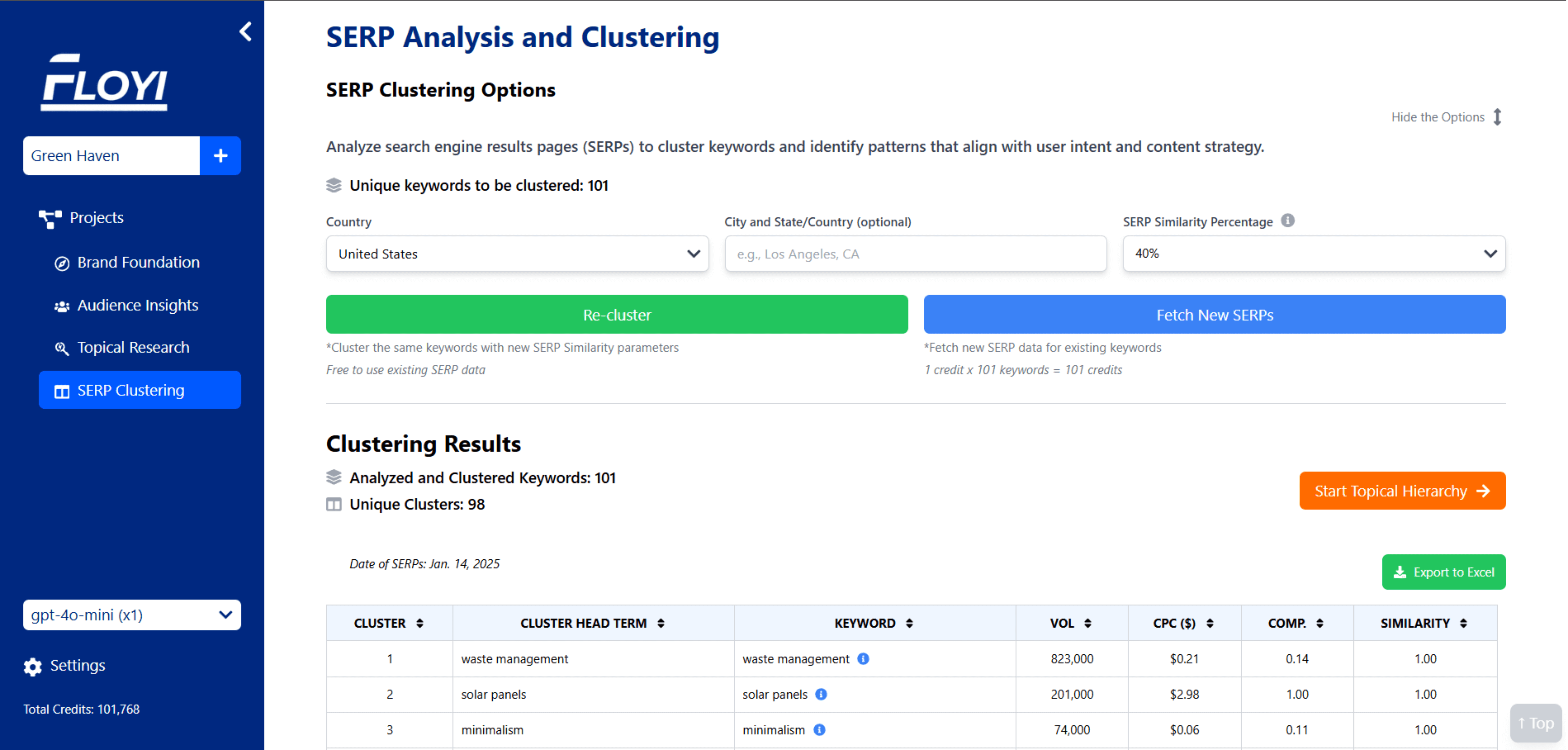Image resolution: width=1568 pixels, height=750 pixels.
Task: Click the Total Credits: 101,768 text
Action: 81,709
